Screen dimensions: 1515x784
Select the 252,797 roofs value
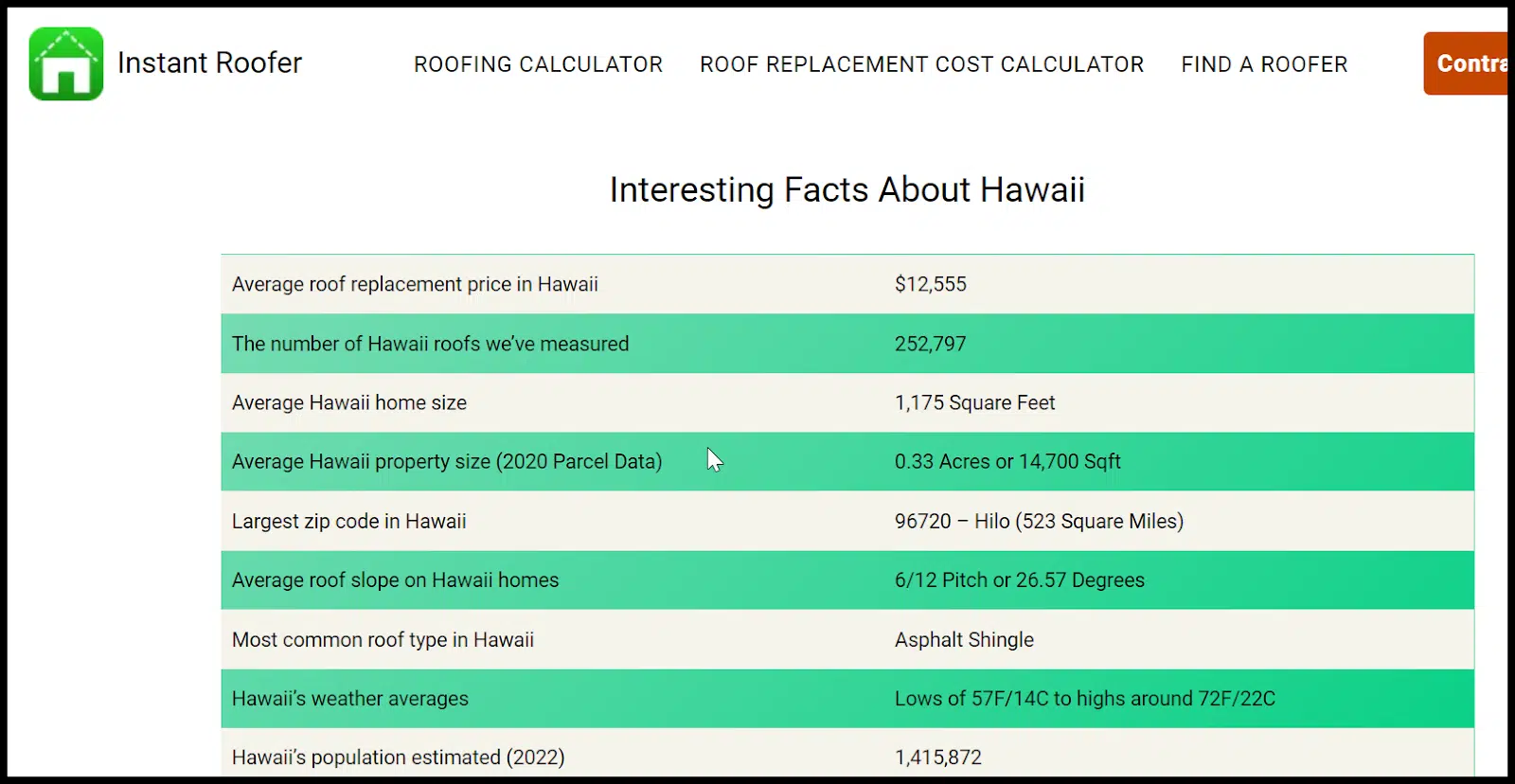(931, 344)
